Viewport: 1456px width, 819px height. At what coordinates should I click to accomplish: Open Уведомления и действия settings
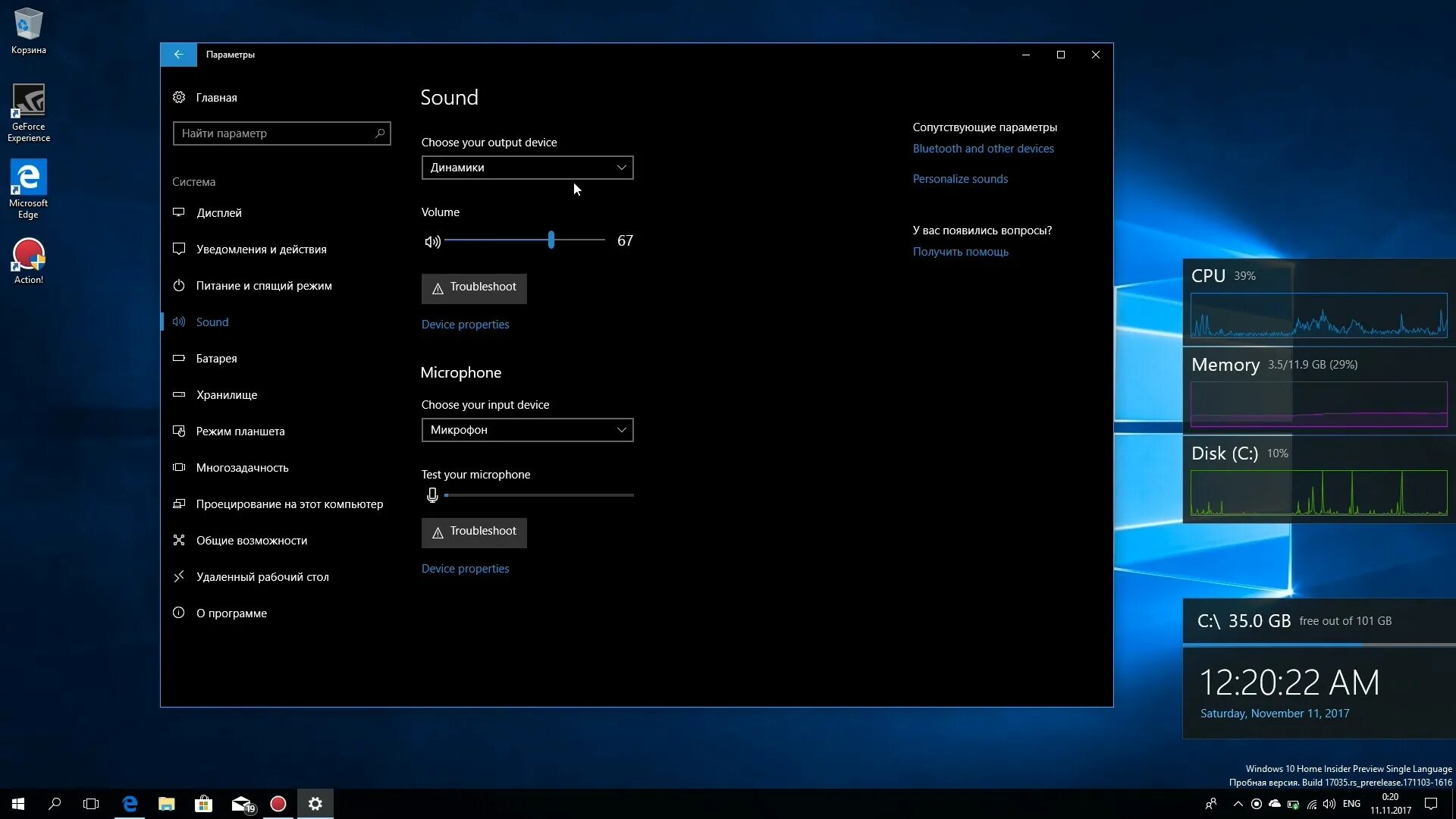click(x=262, y=249)
